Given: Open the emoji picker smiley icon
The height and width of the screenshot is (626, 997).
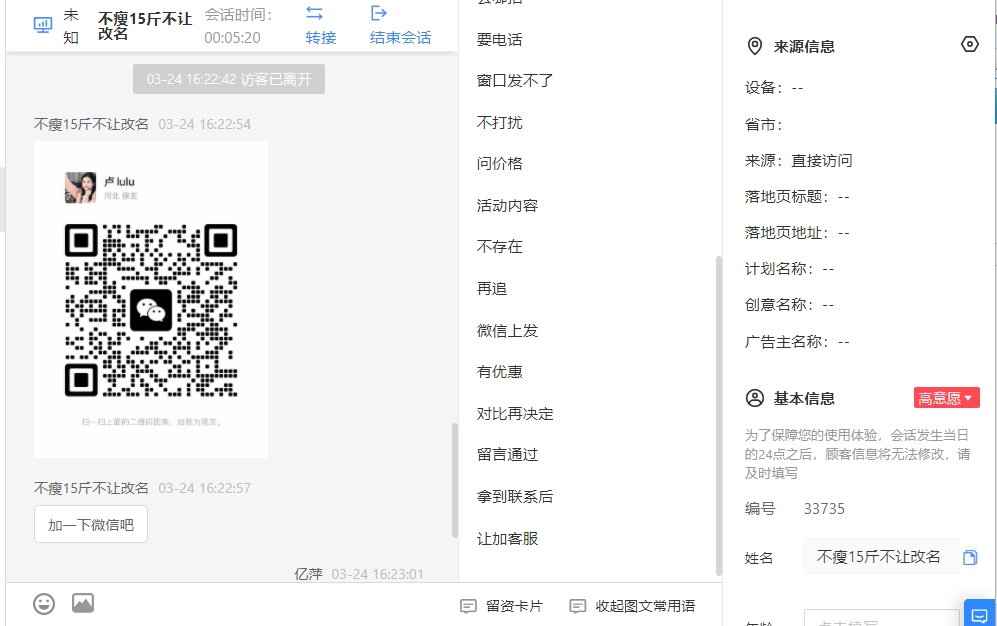Looking at the screenshot, I should click(x=44, y=603).
